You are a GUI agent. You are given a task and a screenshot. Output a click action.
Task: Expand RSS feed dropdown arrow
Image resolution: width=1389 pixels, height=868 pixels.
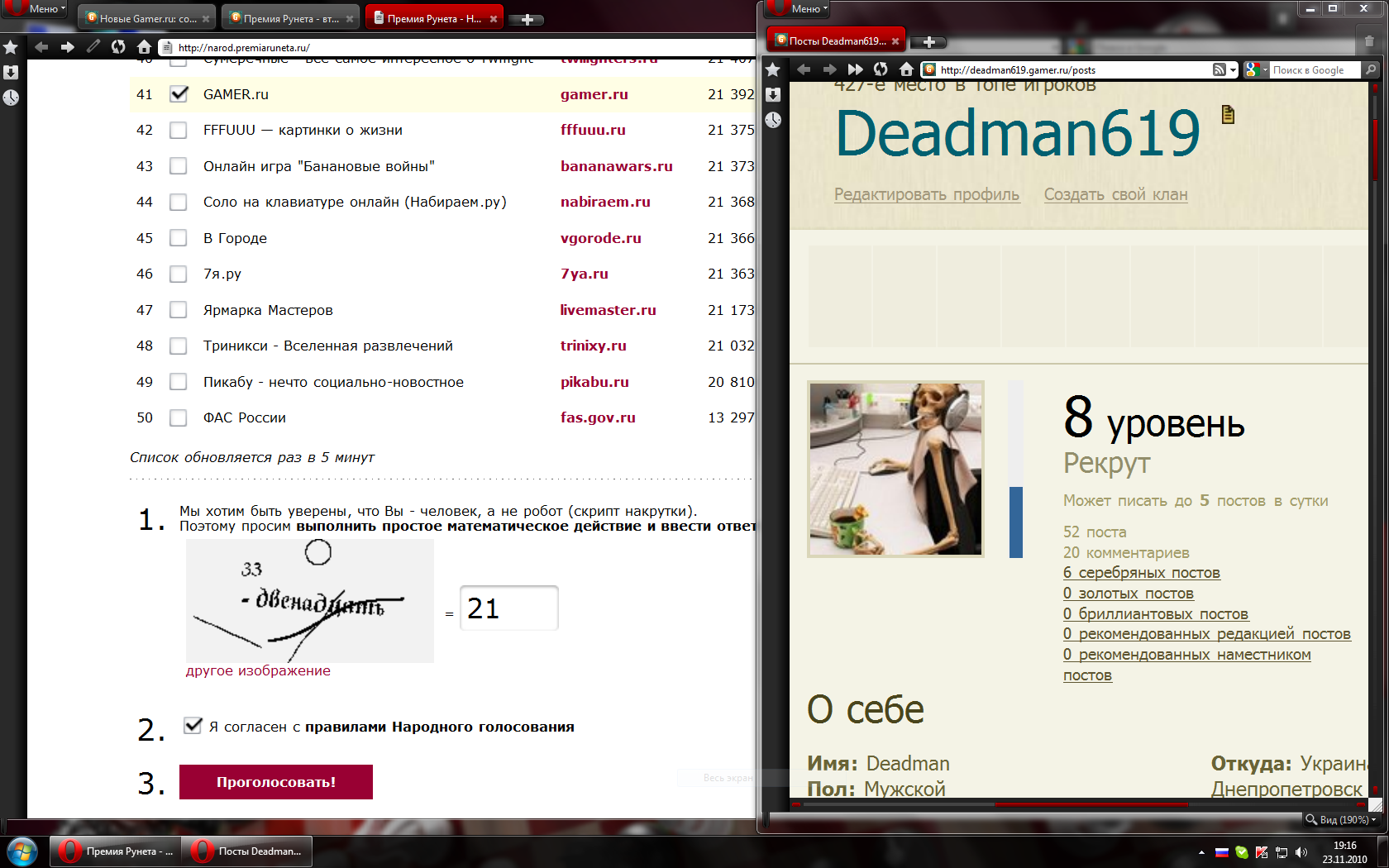click(x=1233, y=70)
